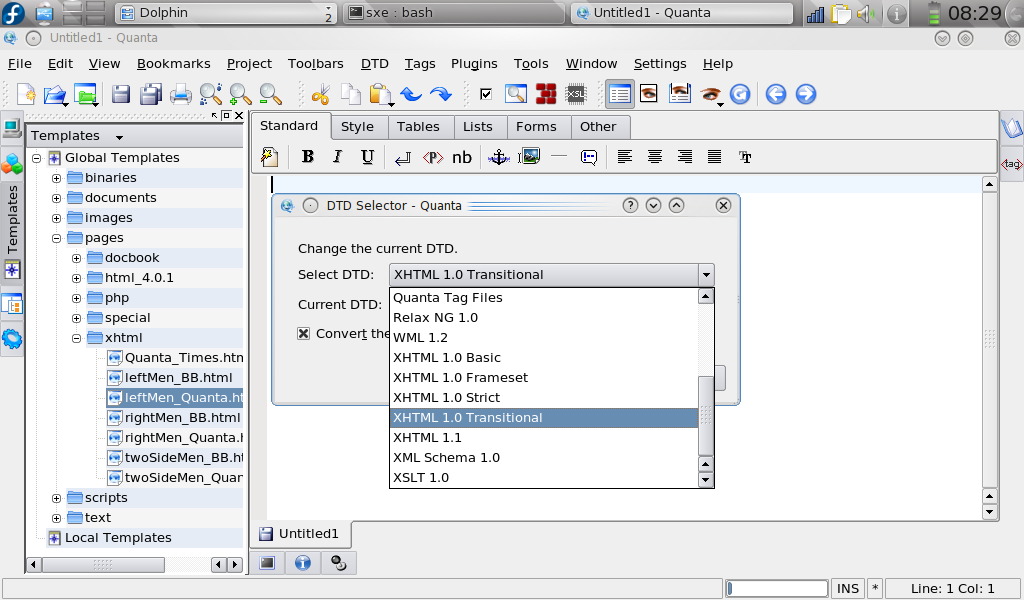1024x600 pixels.
Task: Collapse the pages folder
Action: pyautogui.click(x=56, y=238)
